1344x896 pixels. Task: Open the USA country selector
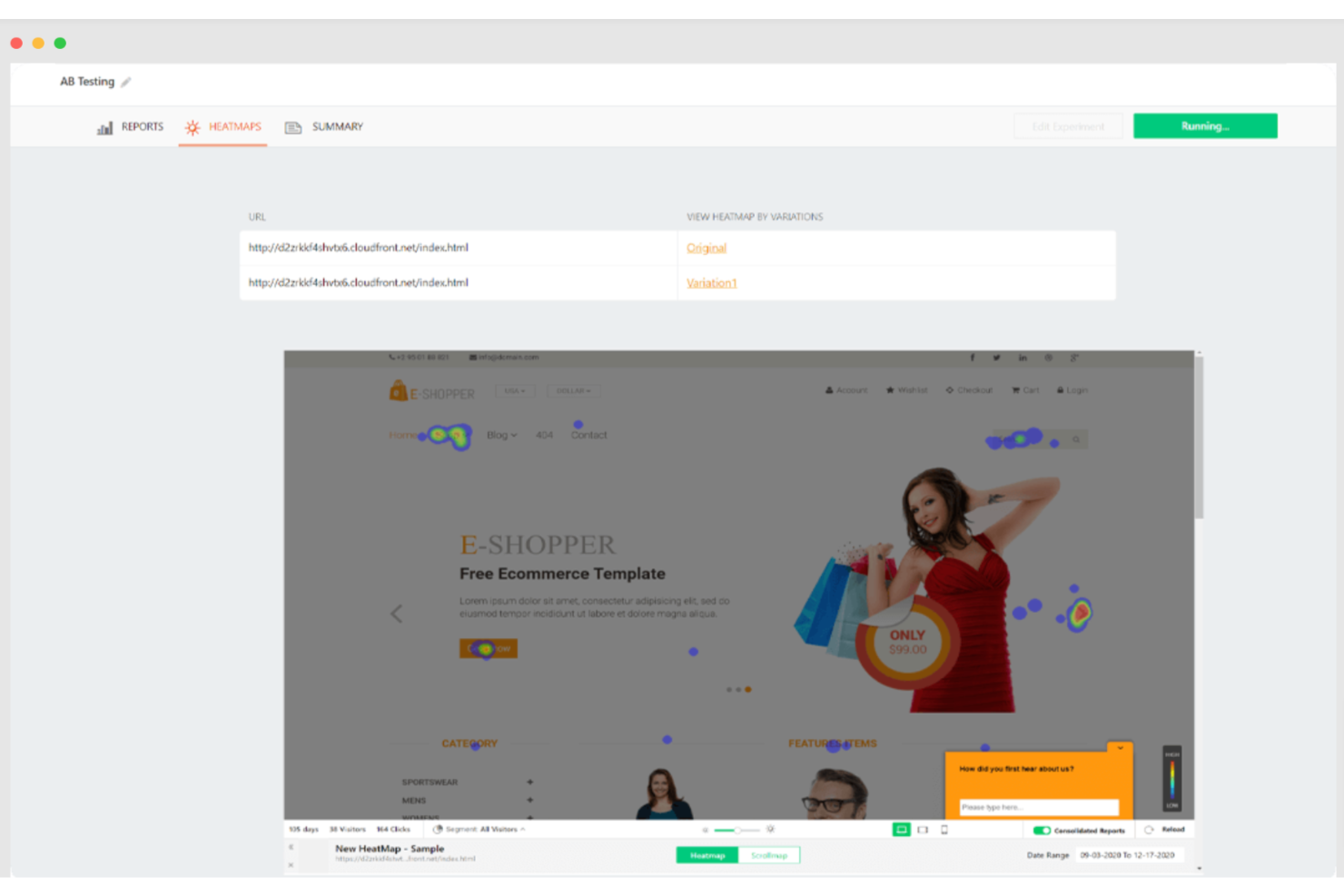click(x=515, y=390)
